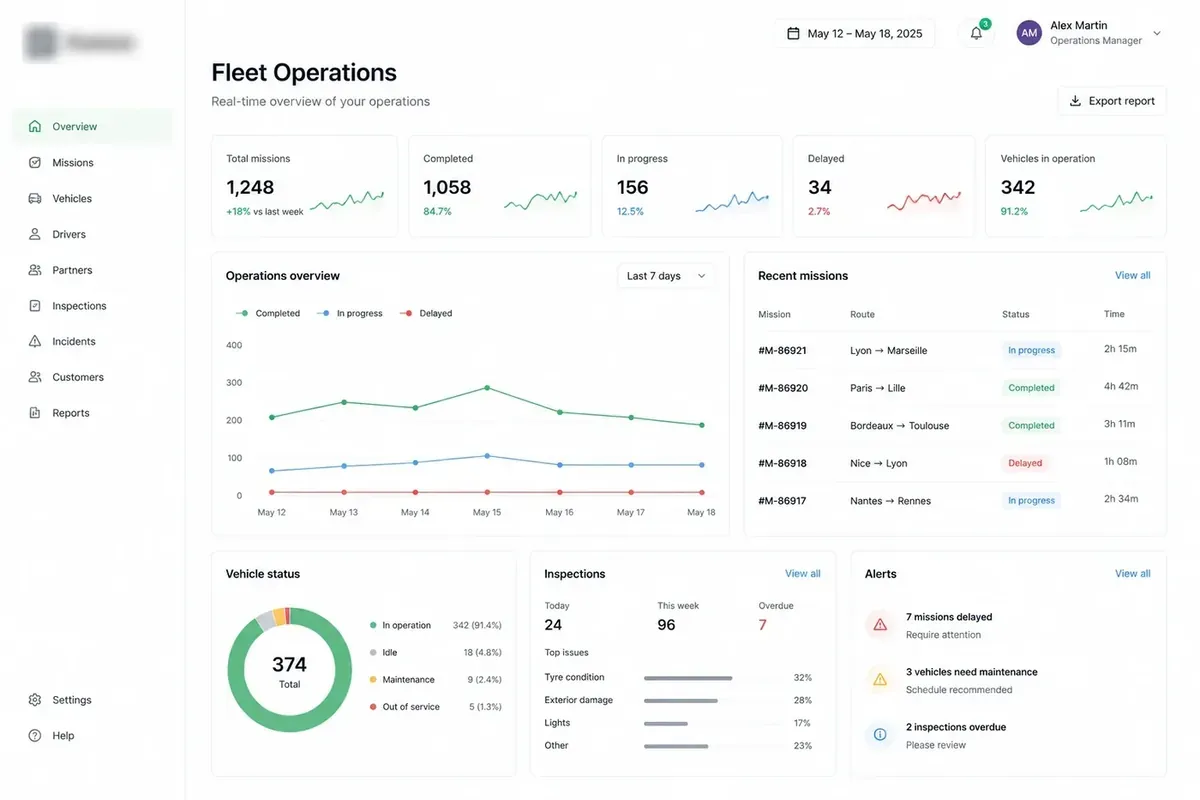Viewport: 1200px width, 800px height.
Task: Click the Vehicle status donut chart
Action: [x=289, y=669]
